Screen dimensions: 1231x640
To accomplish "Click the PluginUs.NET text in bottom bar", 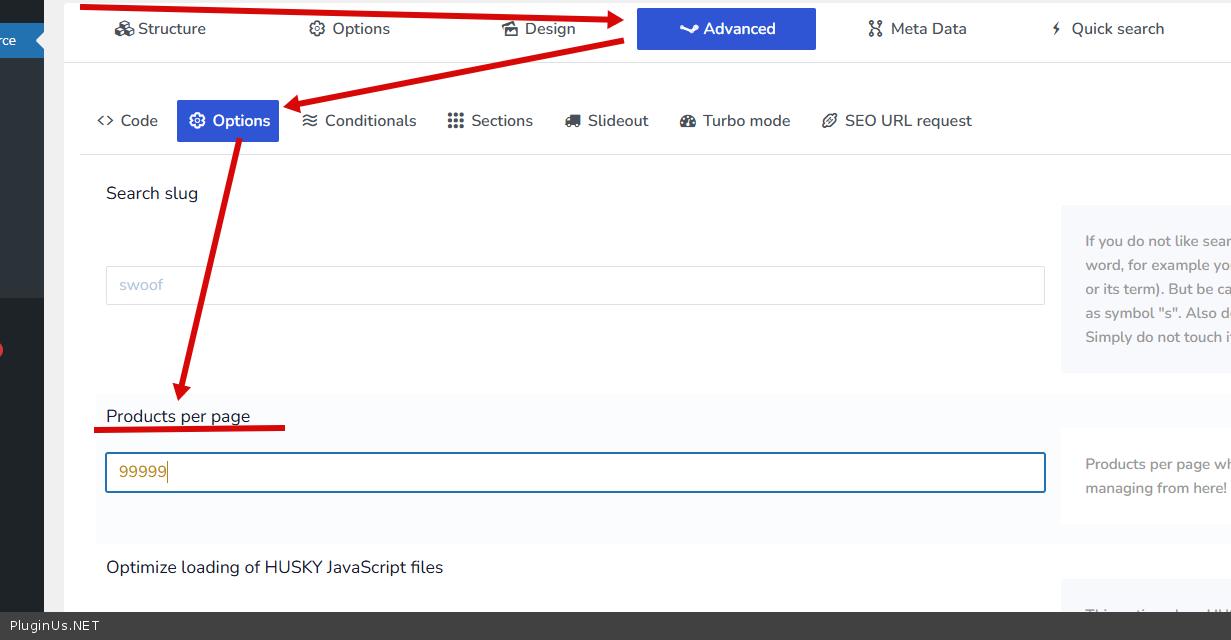I will [55, 626].
